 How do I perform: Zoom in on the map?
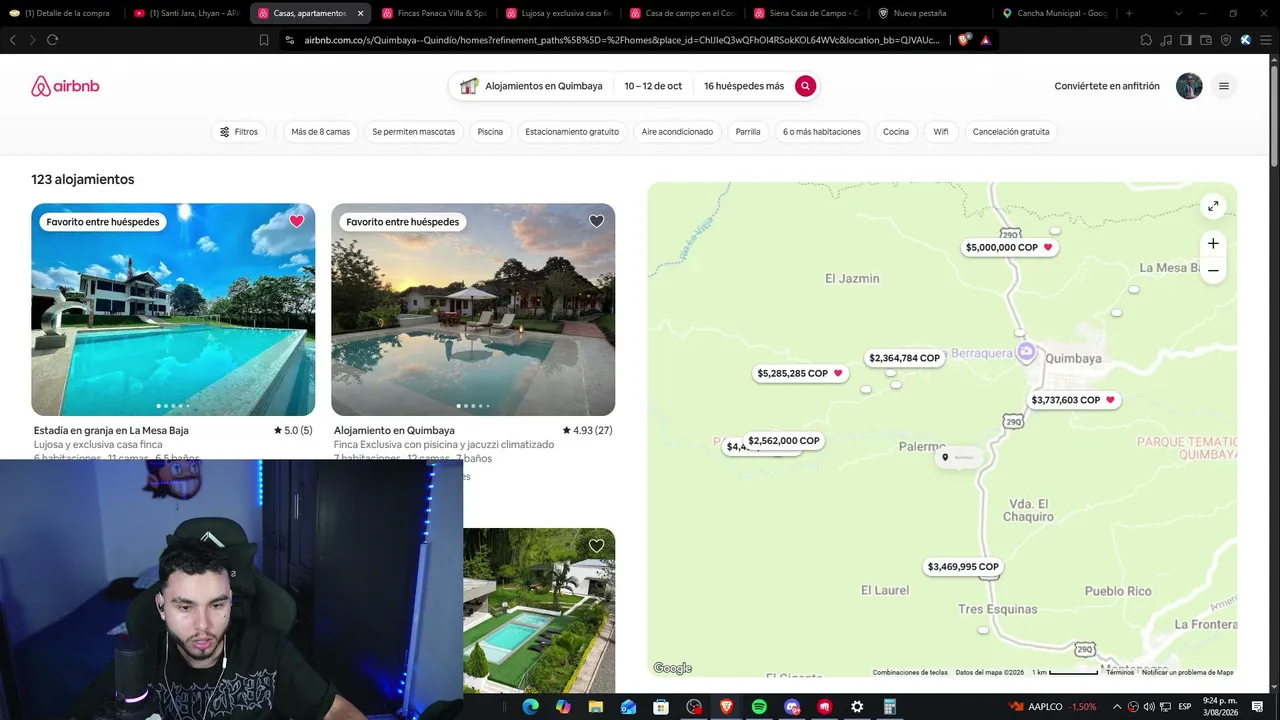(1213, 244)
